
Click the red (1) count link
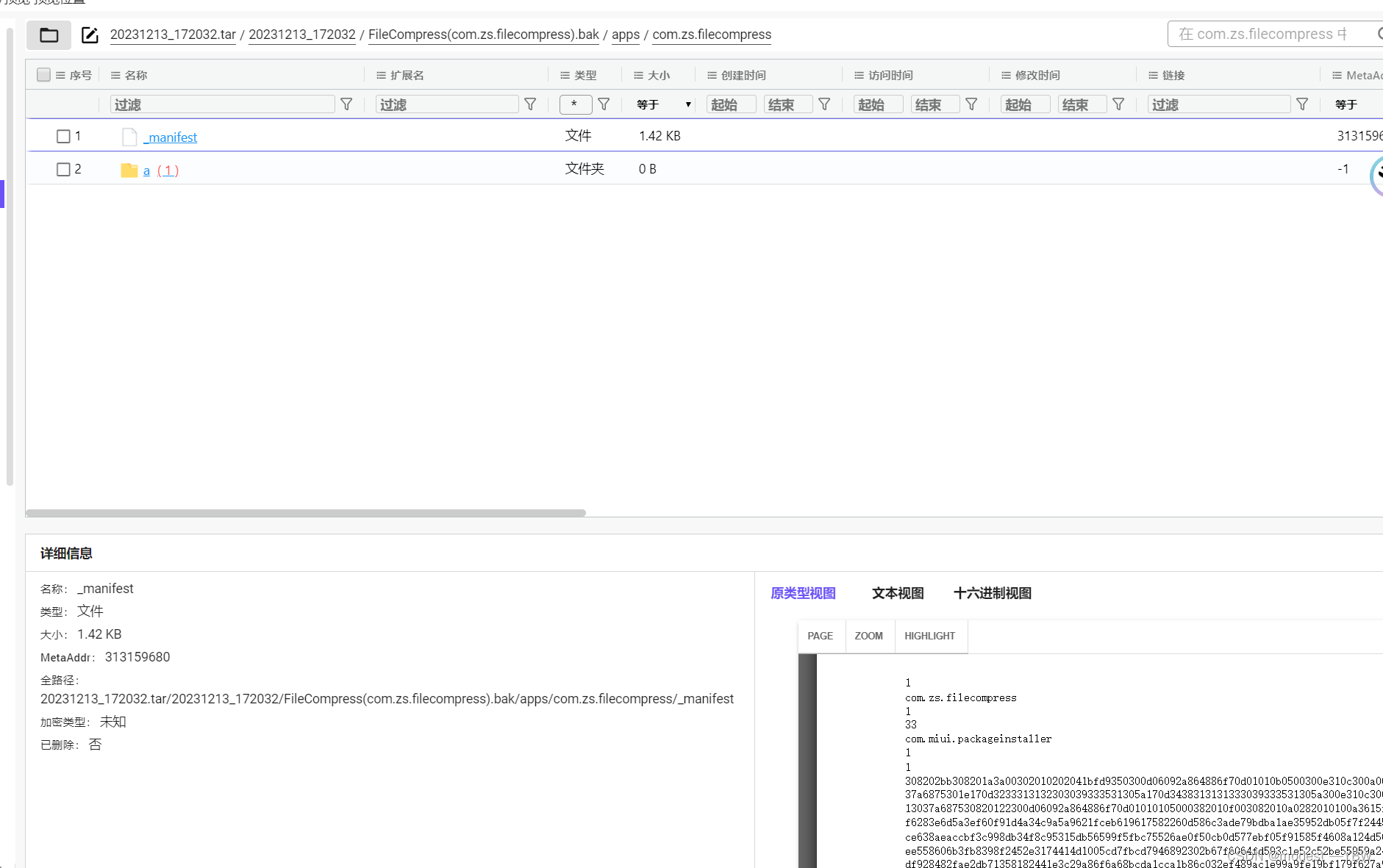168,171
